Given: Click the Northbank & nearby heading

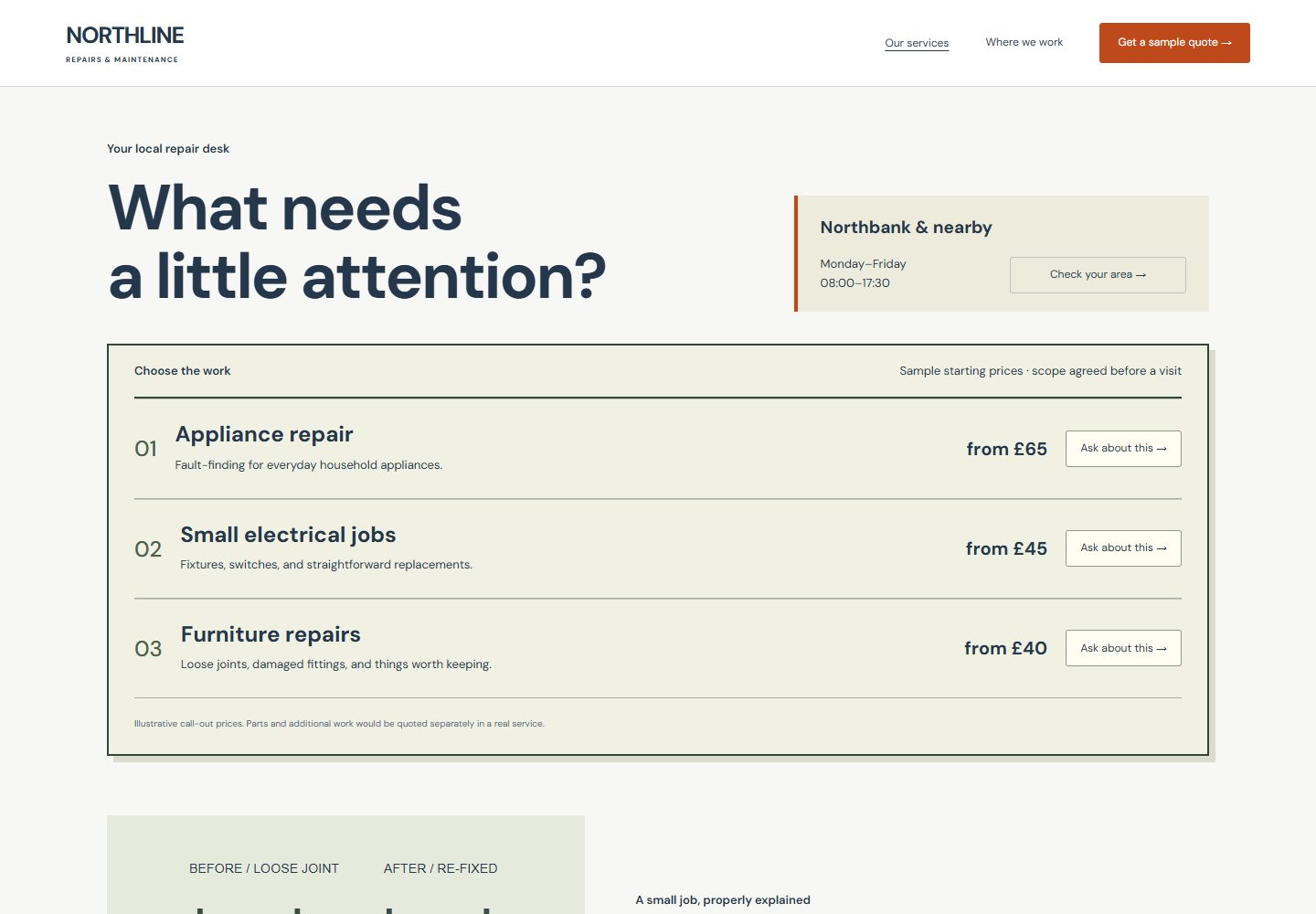Looking at the screenshot, I should click(x=906, y=228).
